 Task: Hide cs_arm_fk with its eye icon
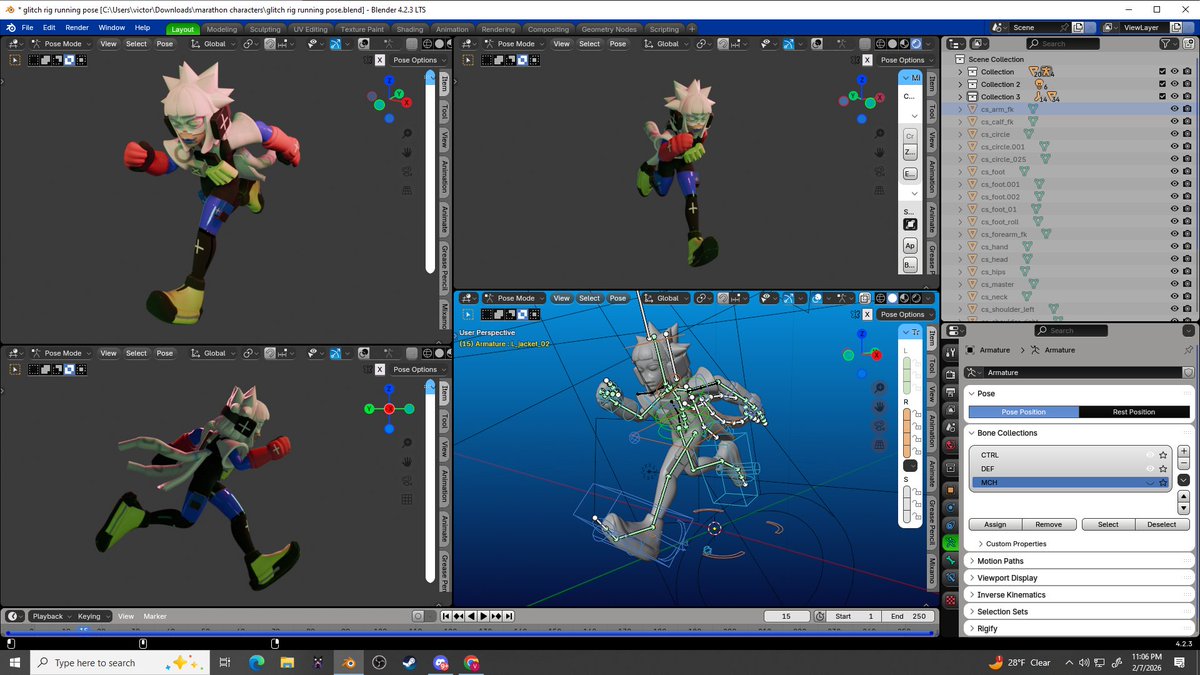click(1175, 109)
